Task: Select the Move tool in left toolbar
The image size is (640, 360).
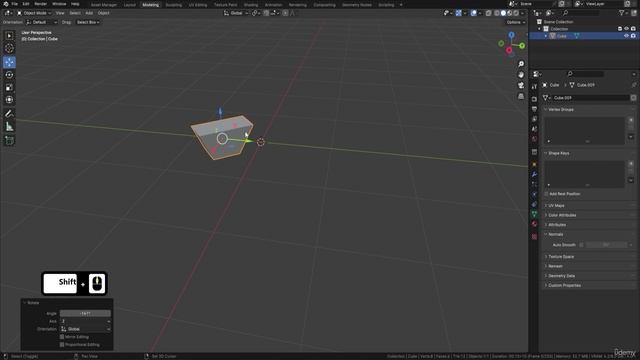Action: pos(9,62)
